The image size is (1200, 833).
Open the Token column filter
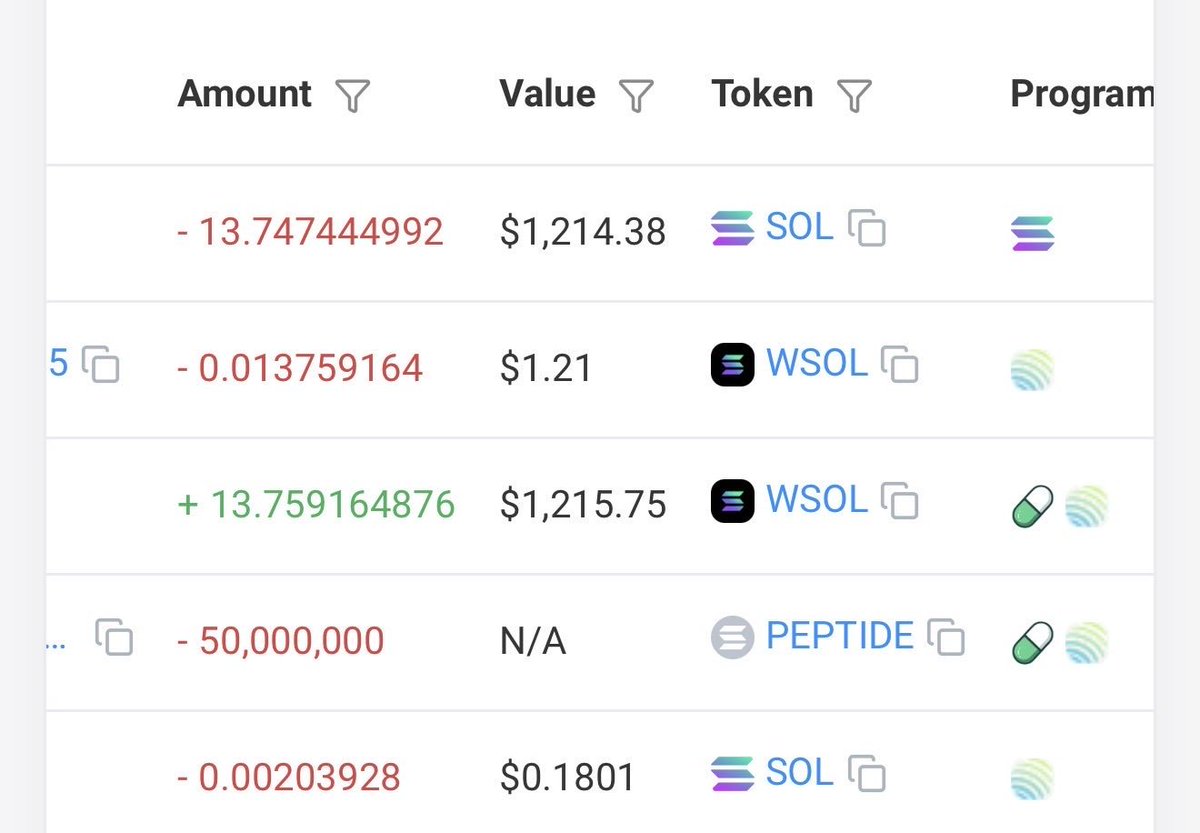click(854, 96)
